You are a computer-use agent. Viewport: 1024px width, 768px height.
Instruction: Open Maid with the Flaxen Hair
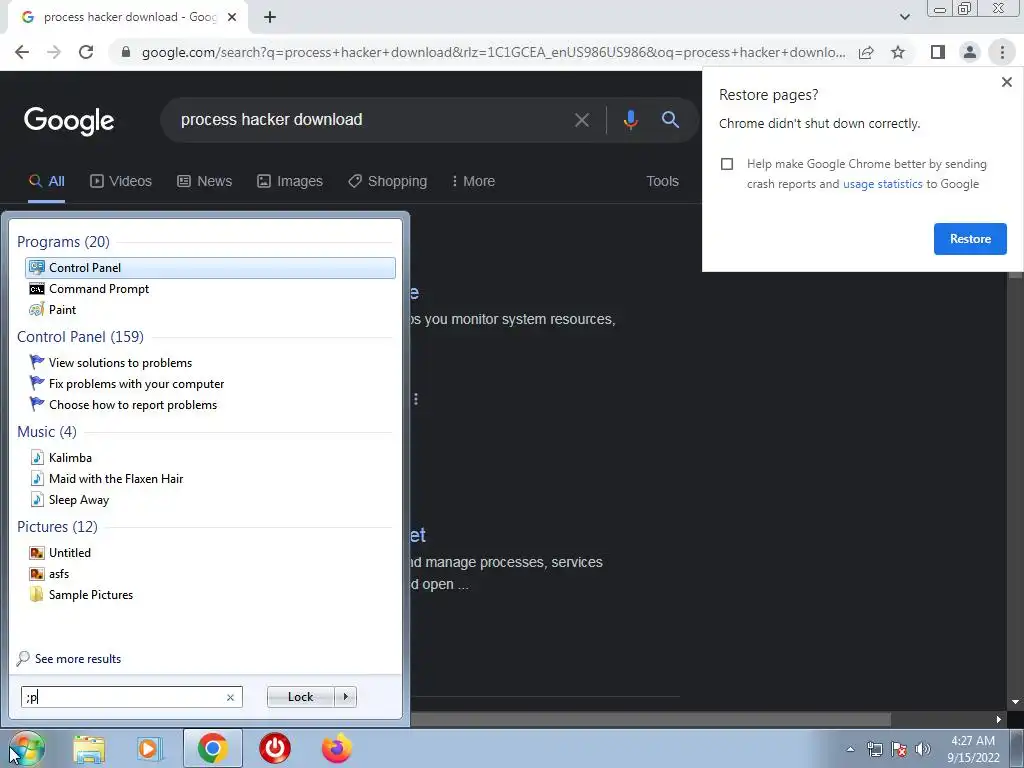point(210,479)
